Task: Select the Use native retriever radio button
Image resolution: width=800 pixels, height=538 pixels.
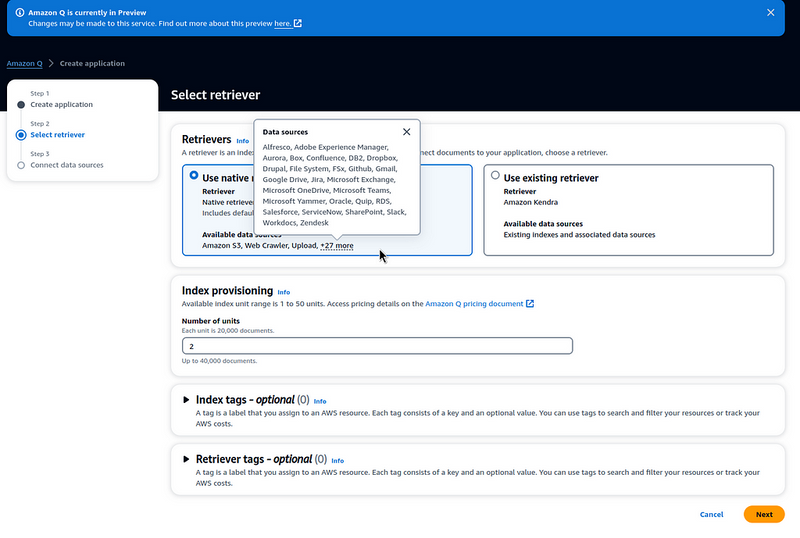Action: tap(194, 175)
